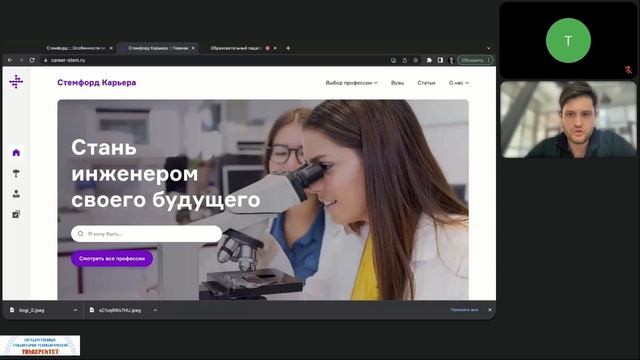Click the search magnifier icon in hero field

click(x=80, y=233)
